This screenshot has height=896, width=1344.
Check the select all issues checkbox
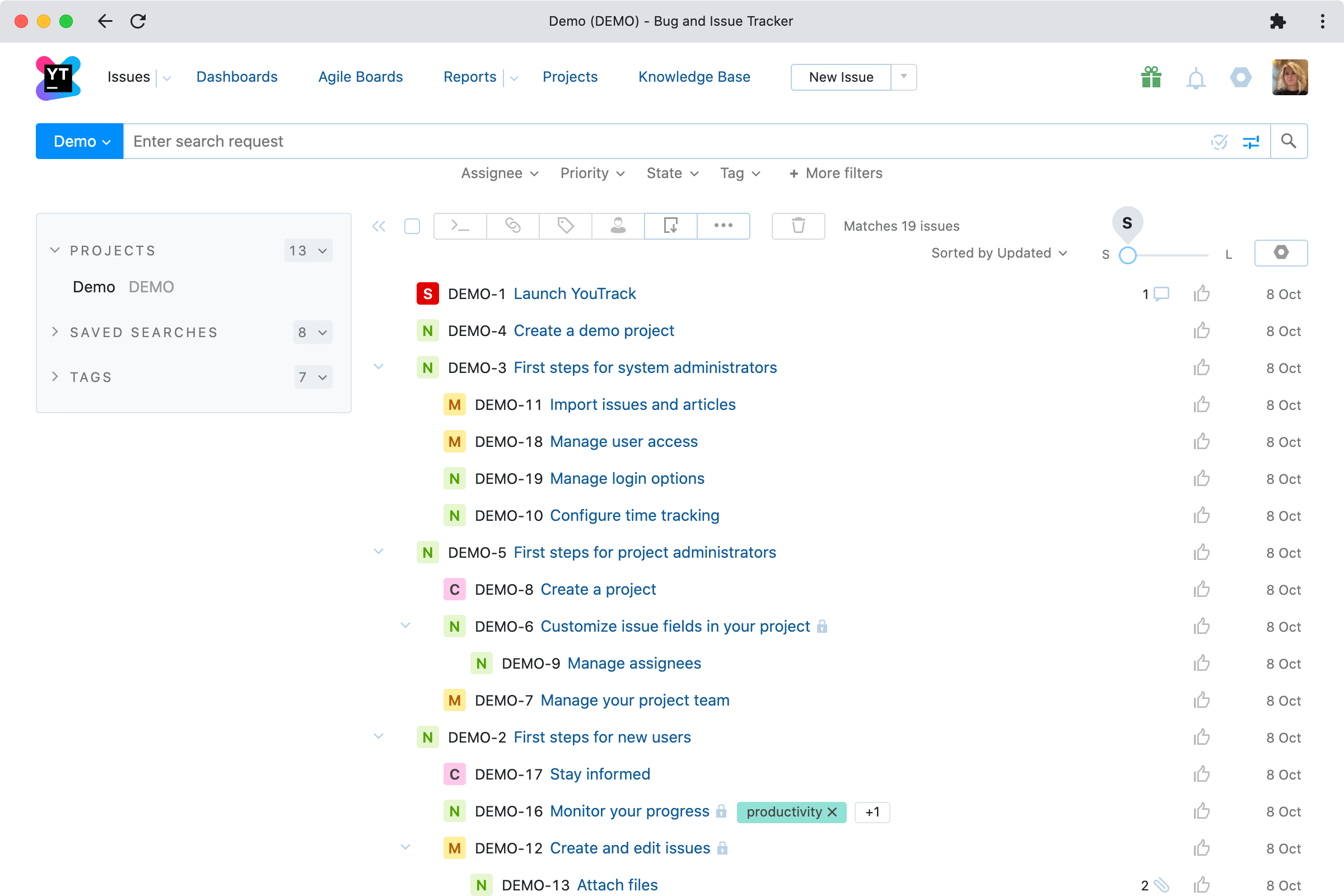click(412, 226)
